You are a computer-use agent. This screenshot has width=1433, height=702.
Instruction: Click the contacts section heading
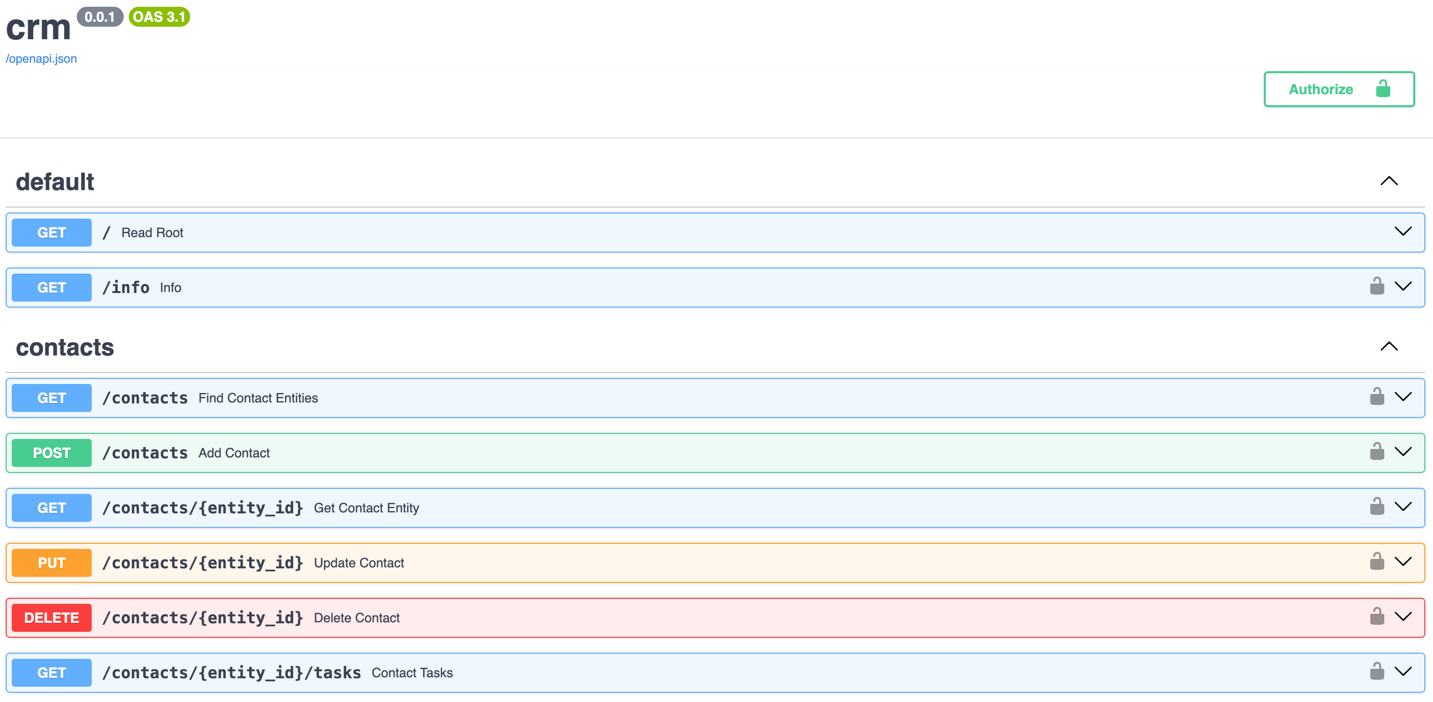click(65, 347)
